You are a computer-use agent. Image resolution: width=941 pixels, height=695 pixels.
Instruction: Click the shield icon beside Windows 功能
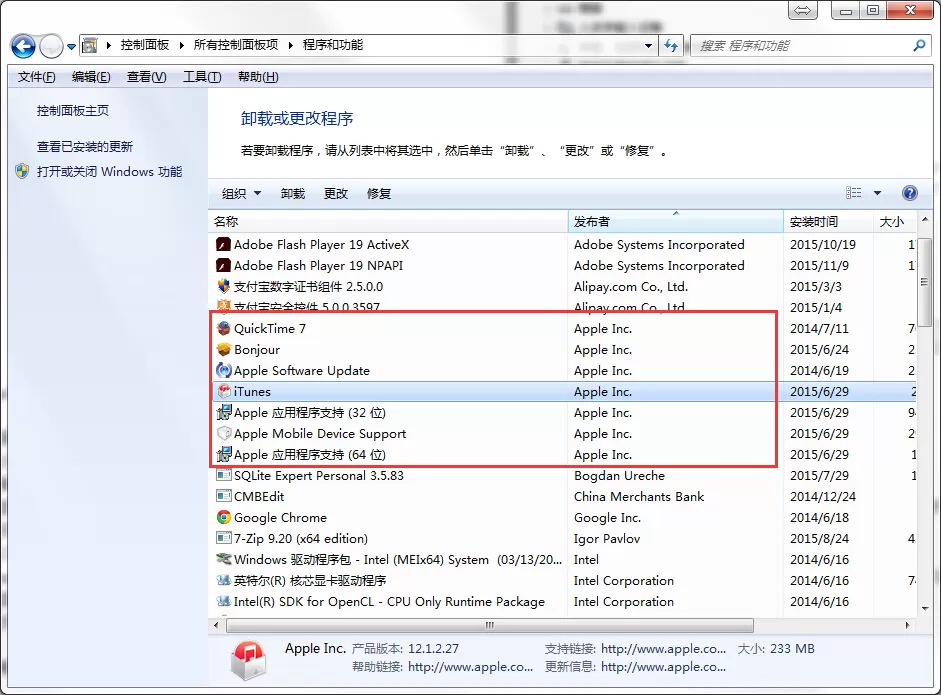click(x=22, y=172)
